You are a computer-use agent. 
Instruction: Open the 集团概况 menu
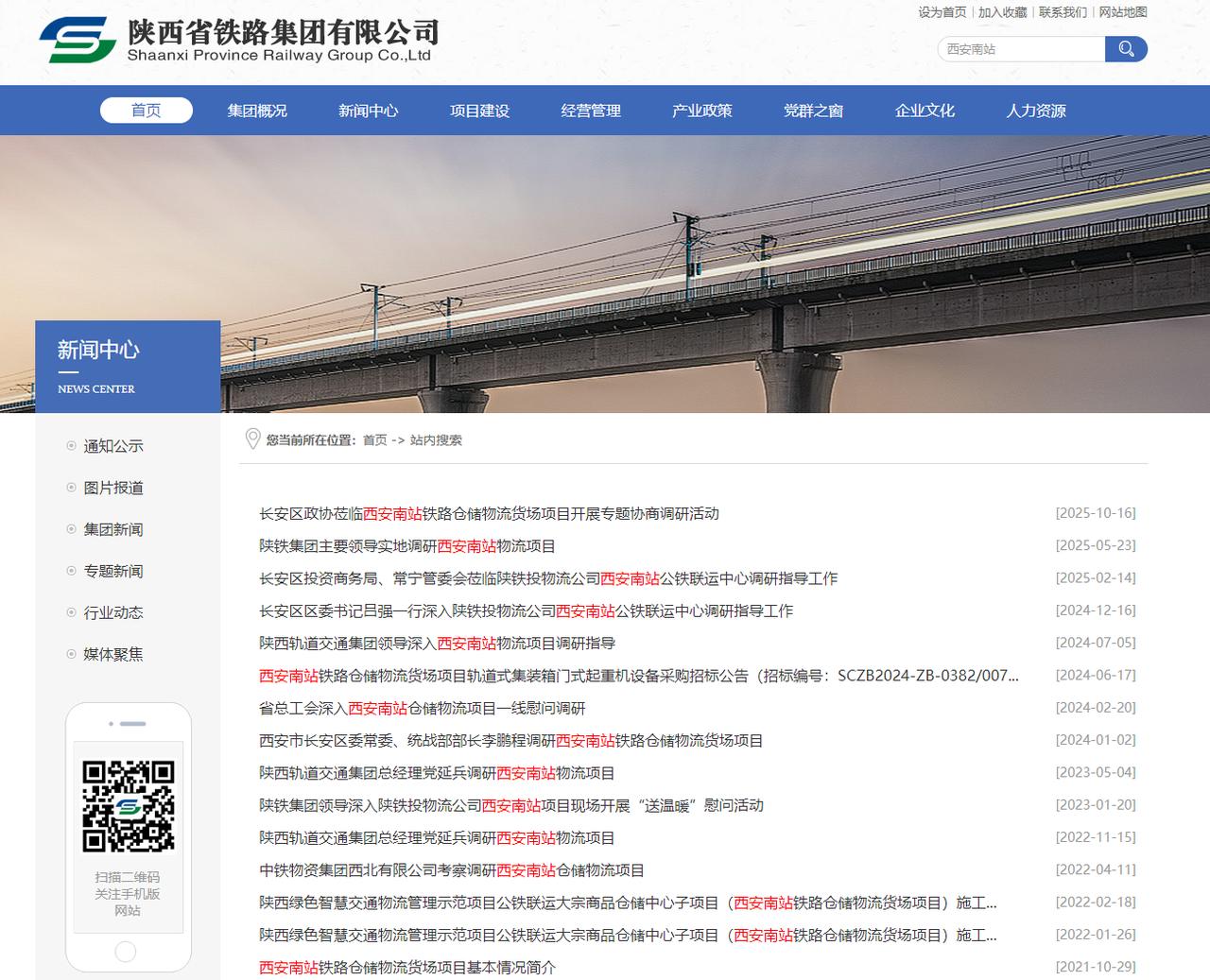(x=257, y=111)
